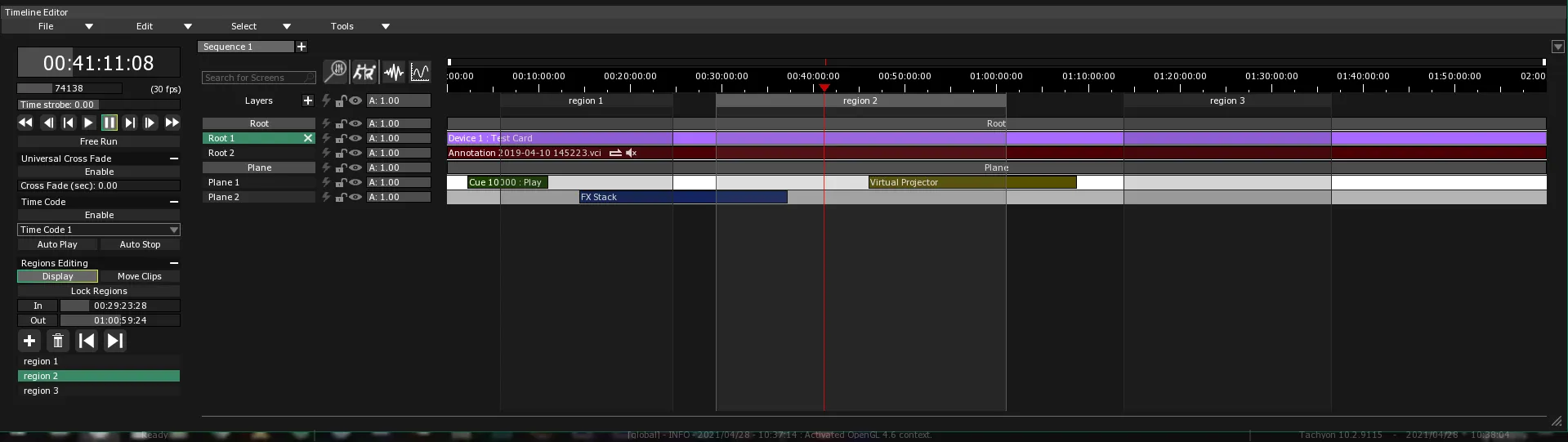The width and height of the screenshot is (1568, 442).
Task: Open the Time Code 1 dropdown
Action: click(99, 230)
